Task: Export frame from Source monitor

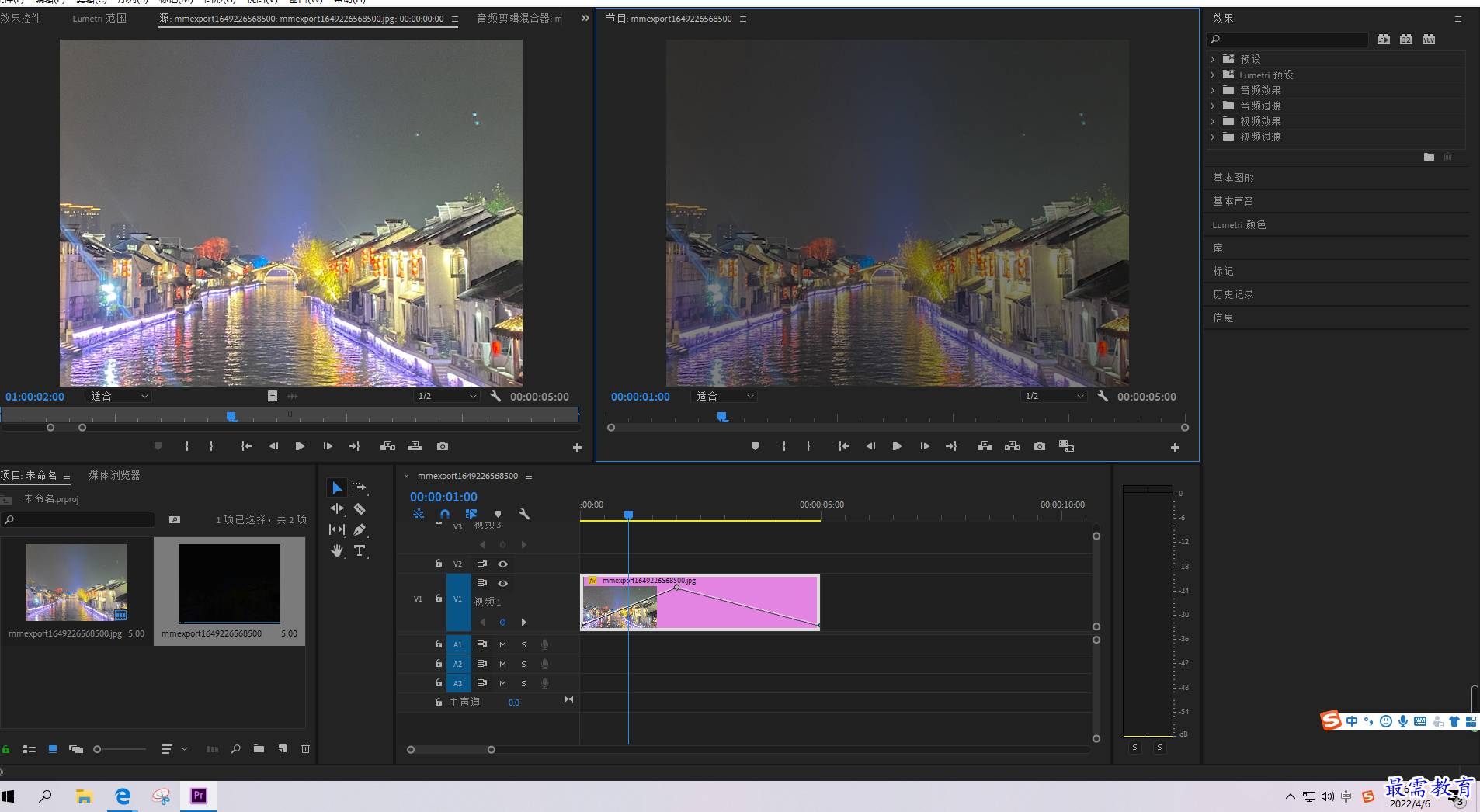Action: pyautogui.click(x=443, y=446)
